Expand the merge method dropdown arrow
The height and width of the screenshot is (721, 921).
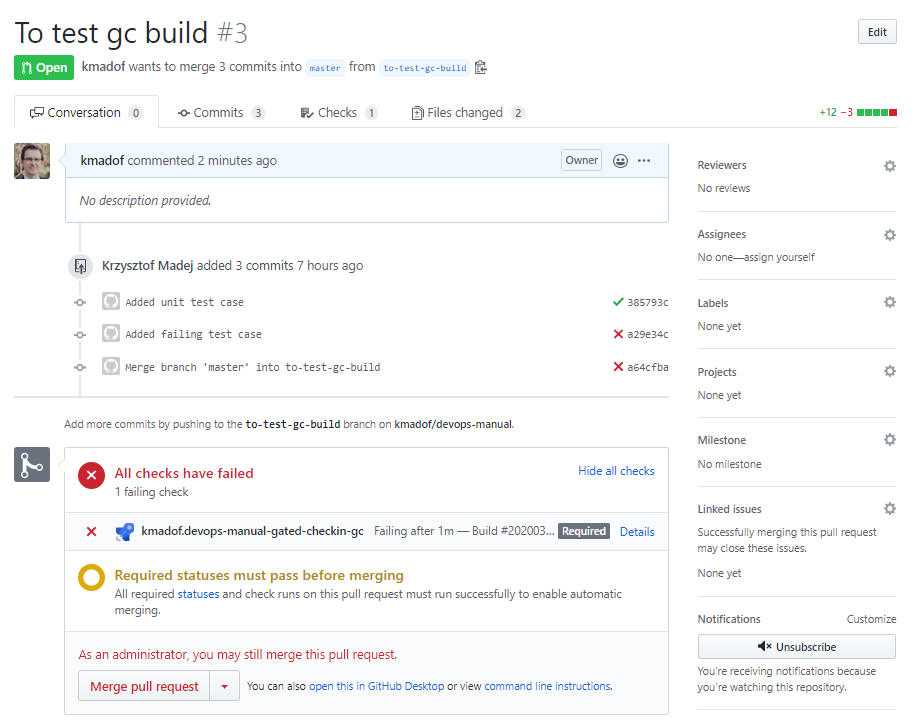pos(224,686)
